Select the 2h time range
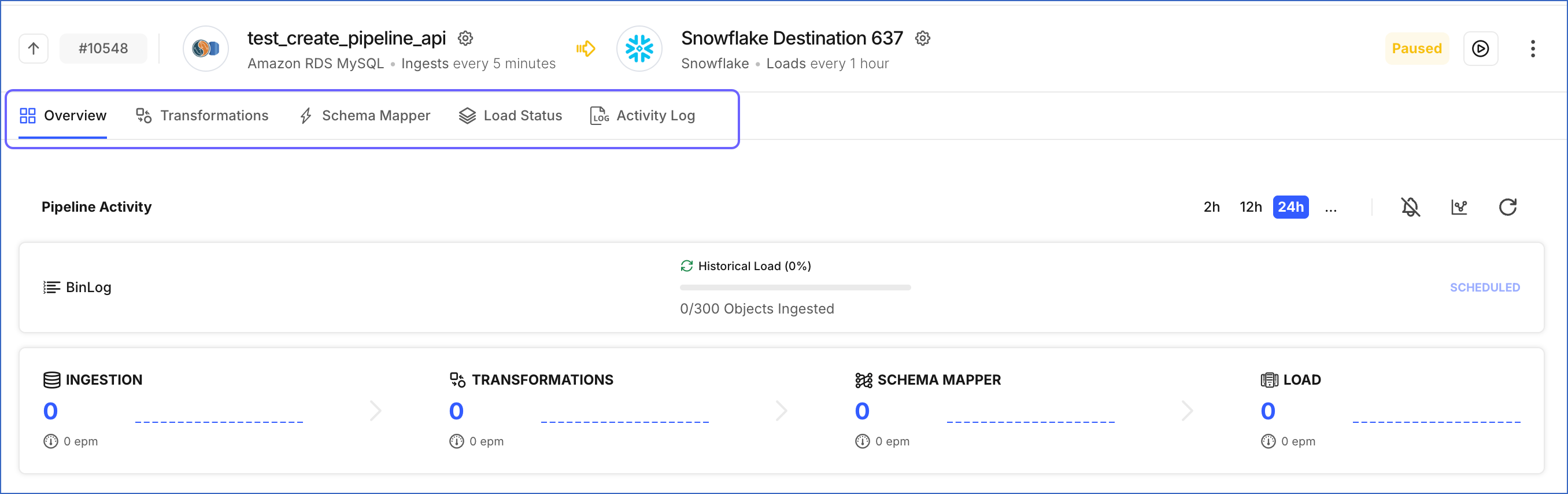The width and height of the screenshot is (1568, 494). pyautogui.click(x=1211, y=207)
